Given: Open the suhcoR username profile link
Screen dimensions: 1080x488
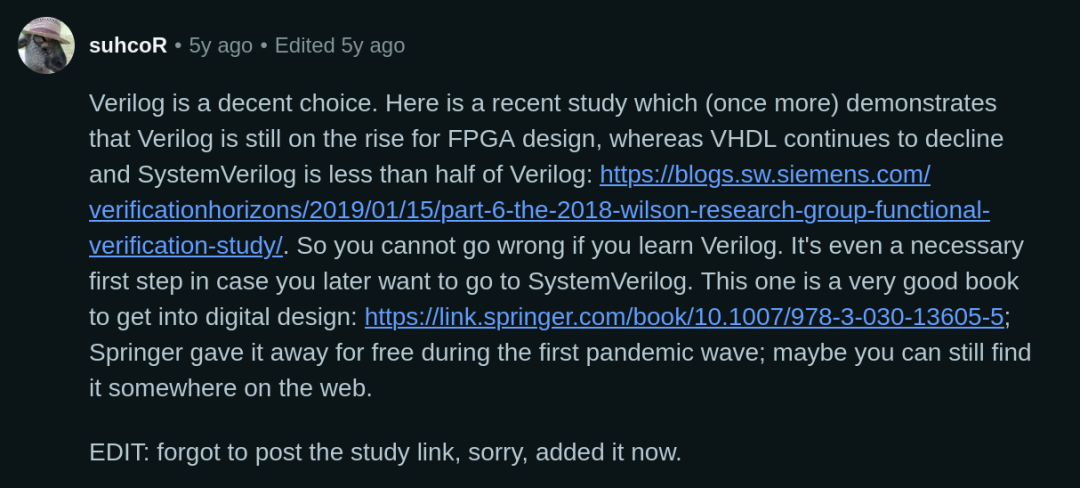Looking at the screenshot, I should click(128, 45).
